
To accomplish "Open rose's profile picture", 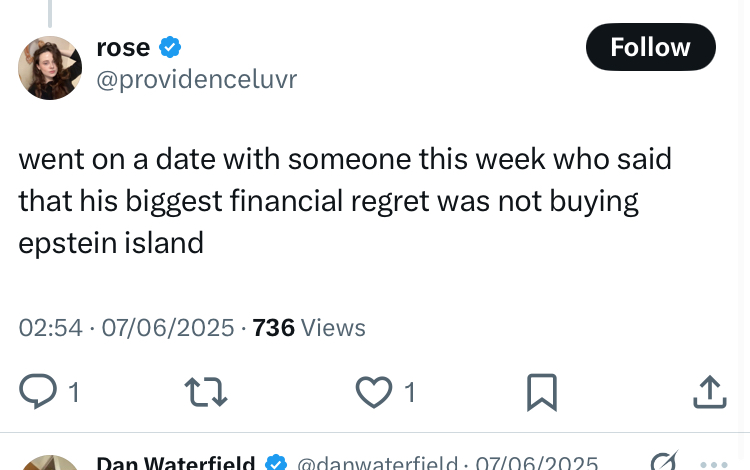I will tap(50, 68).
